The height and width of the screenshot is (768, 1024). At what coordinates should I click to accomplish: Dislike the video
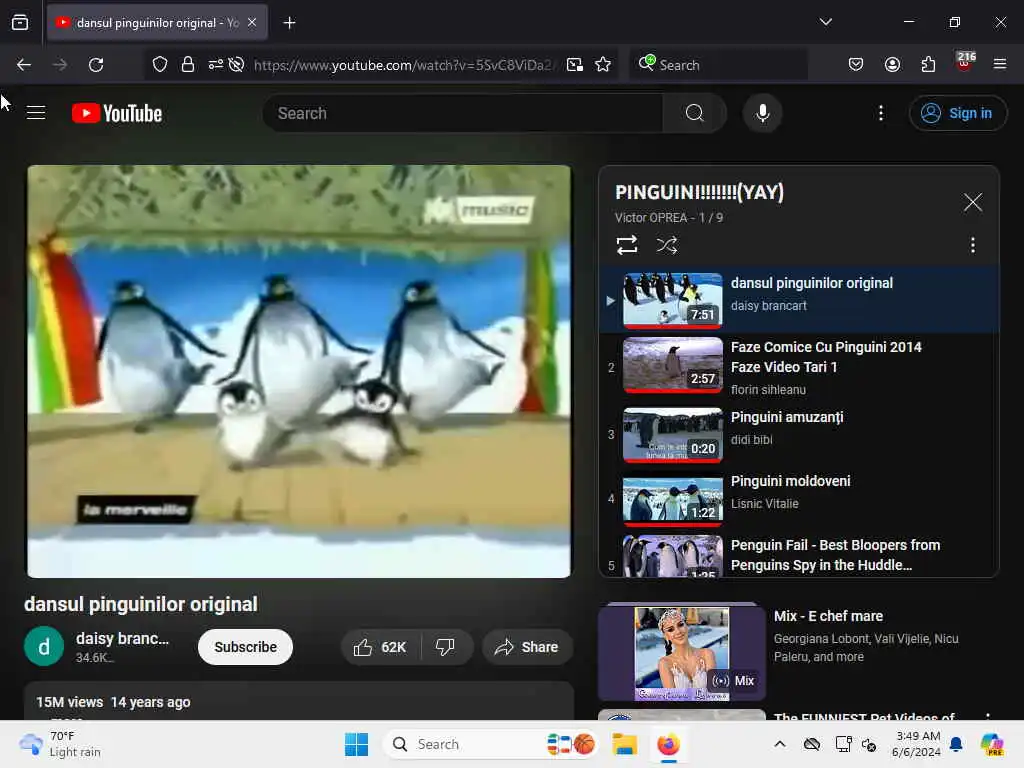[445, 647]
